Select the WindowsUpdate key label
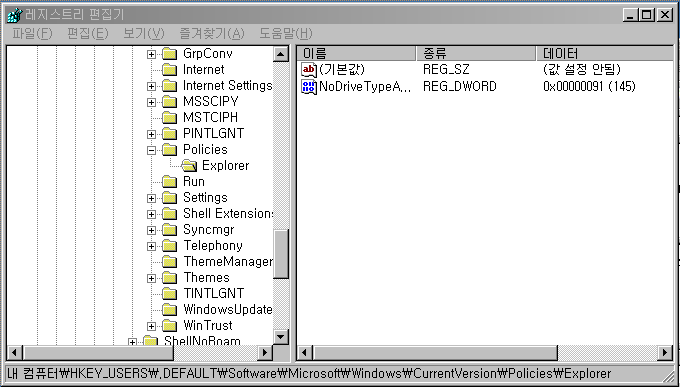Image resolution: width=680 pixels, height=387 pixels. pyautogui.click(x=228, y=310)
